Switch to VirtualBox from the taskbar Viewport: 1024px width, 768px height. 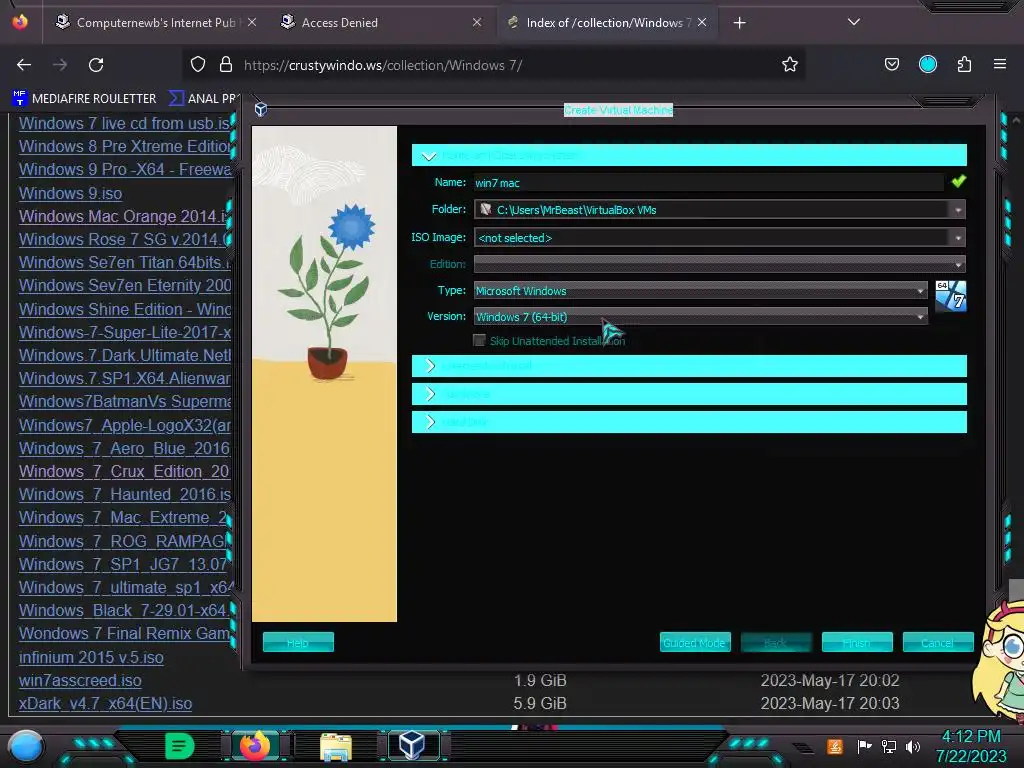(412, 745)
